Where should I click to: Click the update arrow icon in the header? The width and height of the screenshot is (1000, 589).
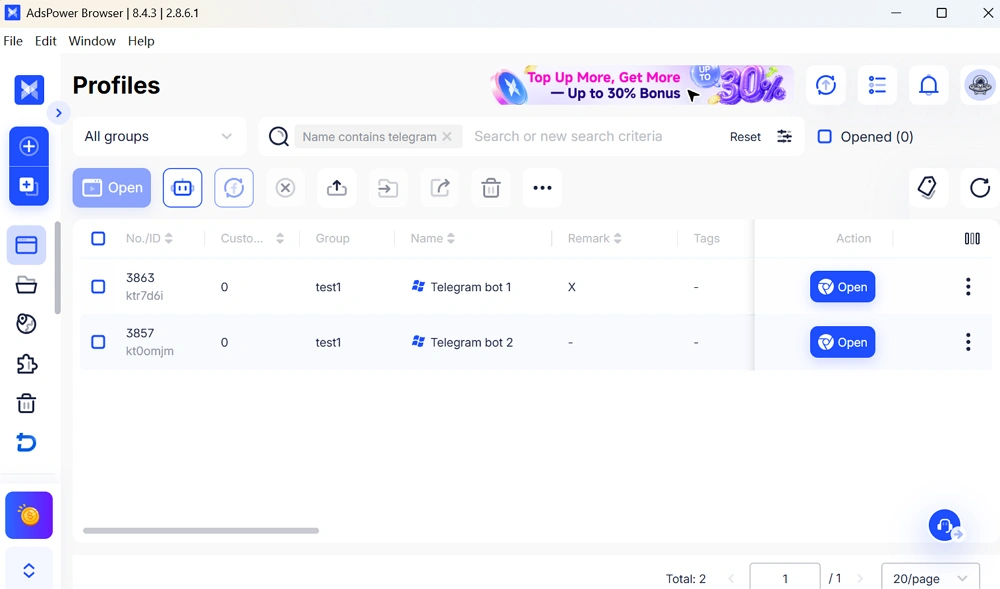tap(826, 85)
